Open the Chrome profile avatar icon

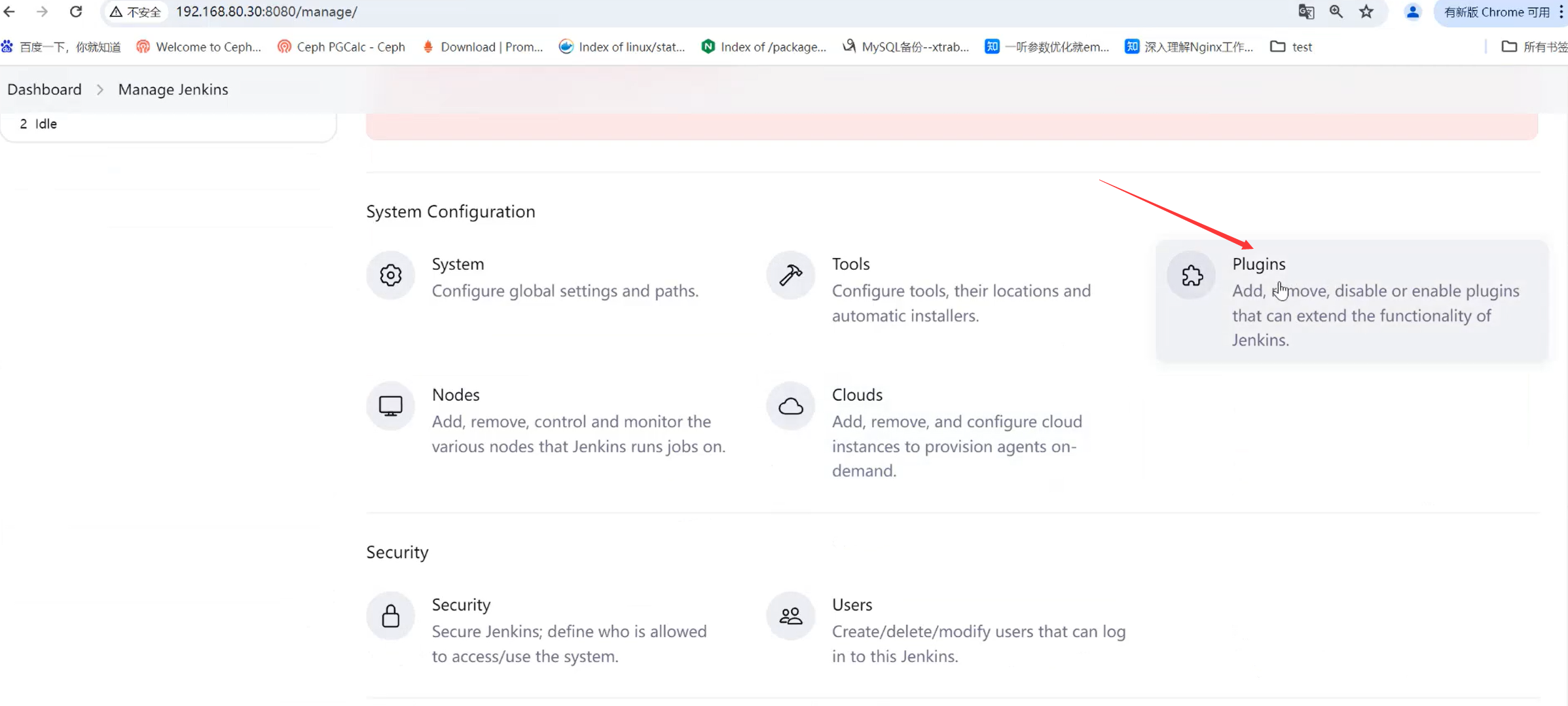tap(1413, 12)
